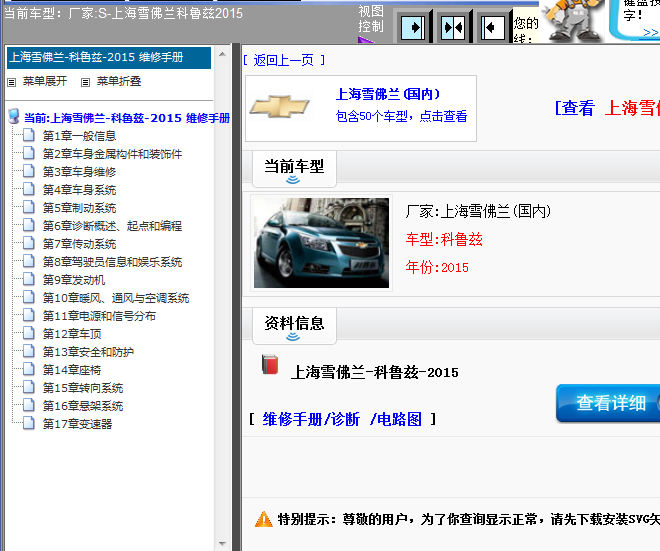The width and height of the screenshot is (660, 551).
Task: Click the right-arrow view control button
Action: pos(413,27)
